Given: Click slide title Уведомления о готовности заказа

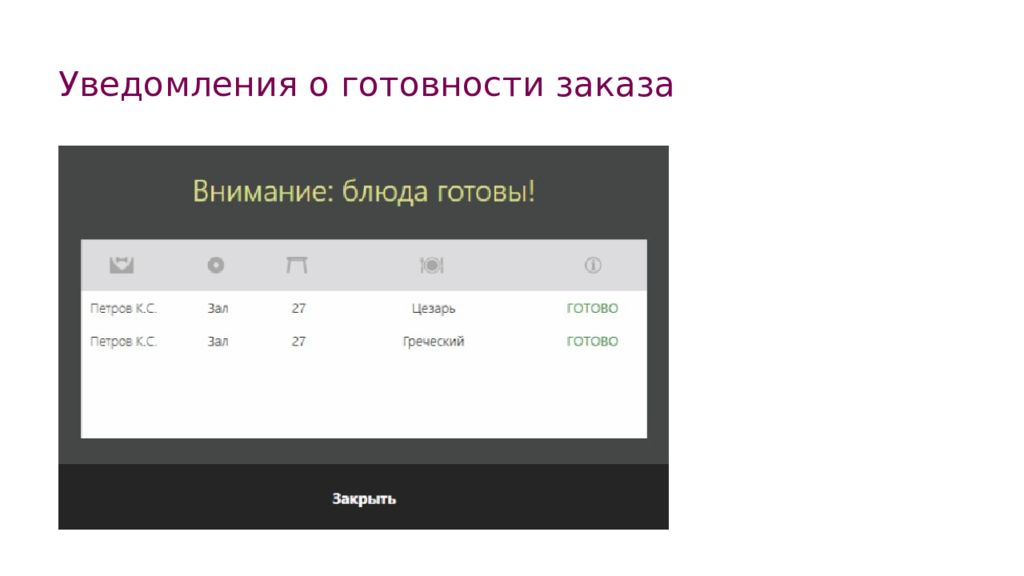Looking at the screenshot, I should (x=366, y=85).
